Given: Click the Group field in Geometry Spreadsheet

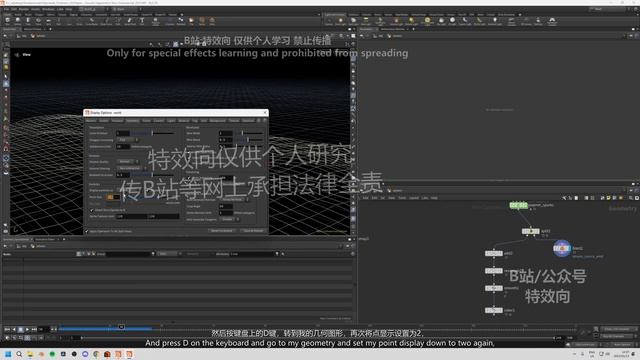Looking at the screenshot, I should (x=128, y=254).
